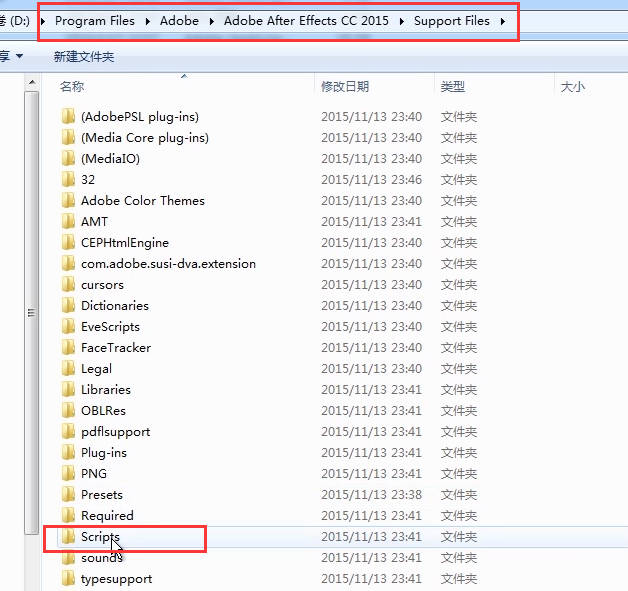
Task: Expand the breadcrumb arrow after Program Files
Action: (148, 21)
